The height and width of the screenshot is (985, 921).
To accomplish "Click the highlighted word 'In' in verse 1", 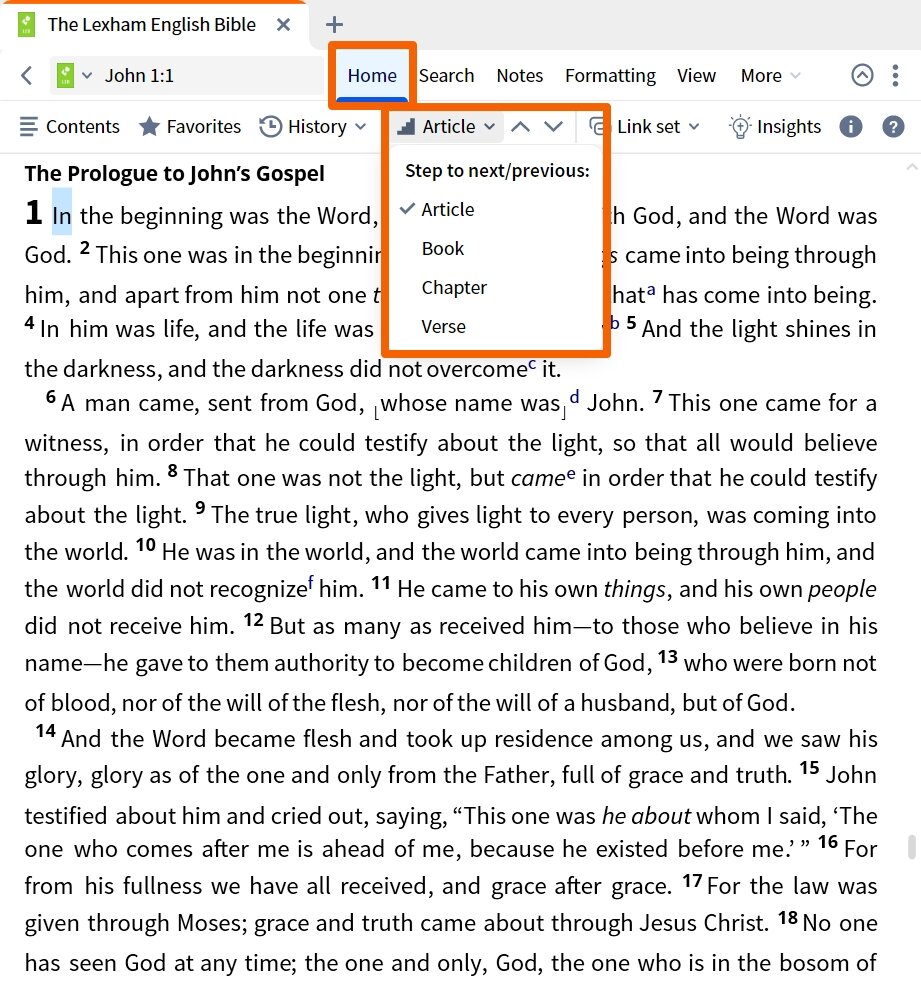I will coord(62,216).
